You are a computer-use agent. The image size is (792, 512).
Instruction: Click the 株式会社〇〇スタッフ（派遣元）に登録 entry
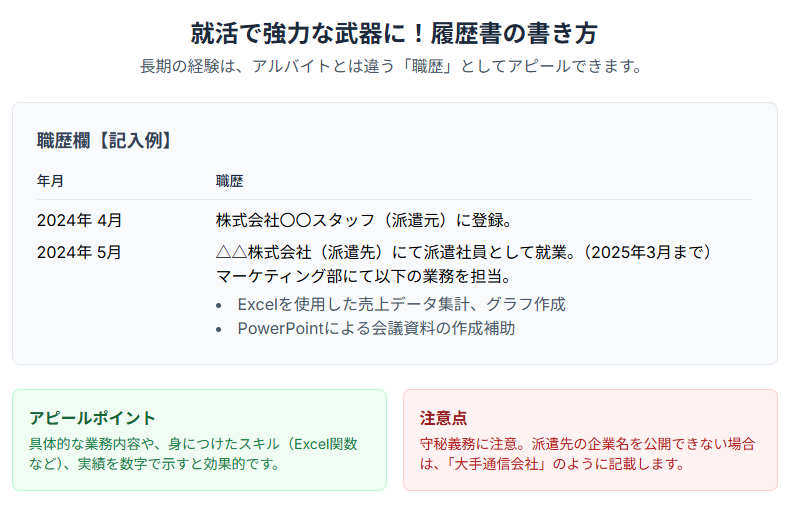(x=364, y=220)
